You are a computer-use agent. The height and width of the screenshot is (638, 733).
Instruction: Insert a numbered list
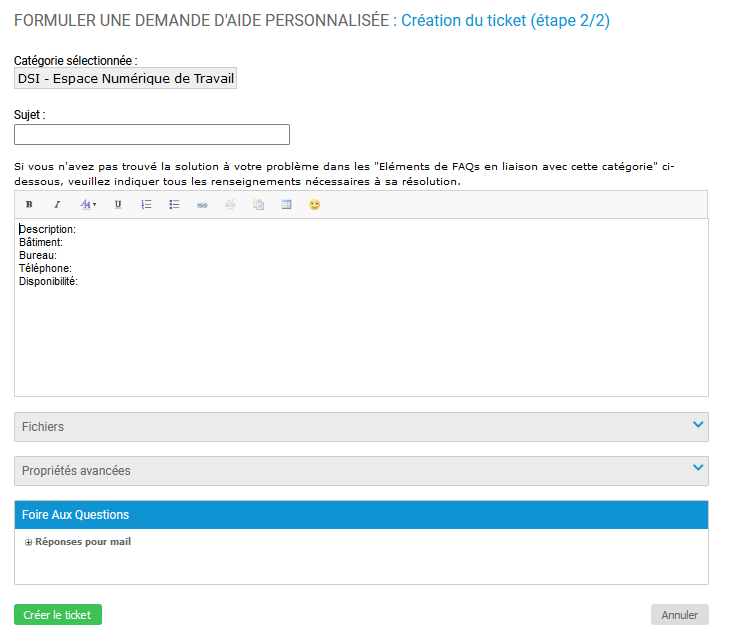(x=146, y=205)
